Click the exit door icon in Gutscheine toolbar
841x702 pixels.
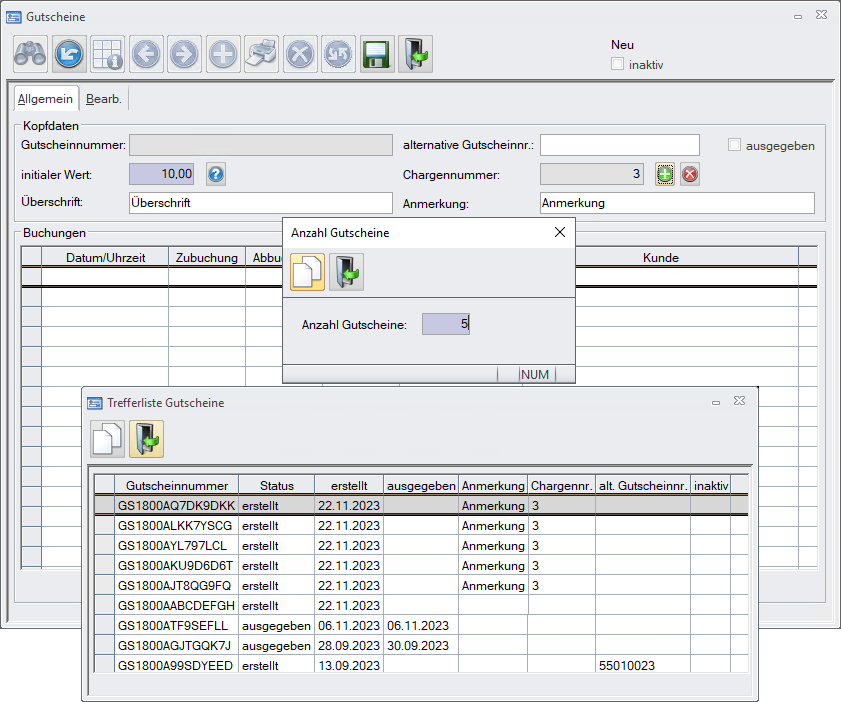click(415, 54)
